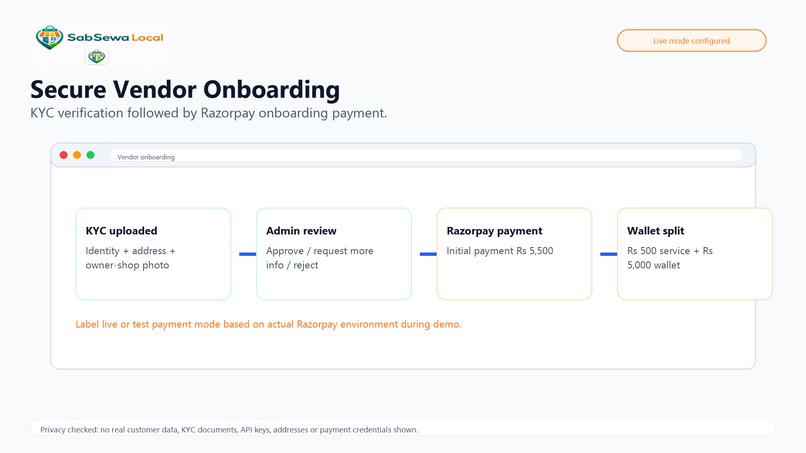This screenshot has width=806, height=453.
Task: Click the Live mode configured pill
Action: pyautogui.click(x=691, y=41)
